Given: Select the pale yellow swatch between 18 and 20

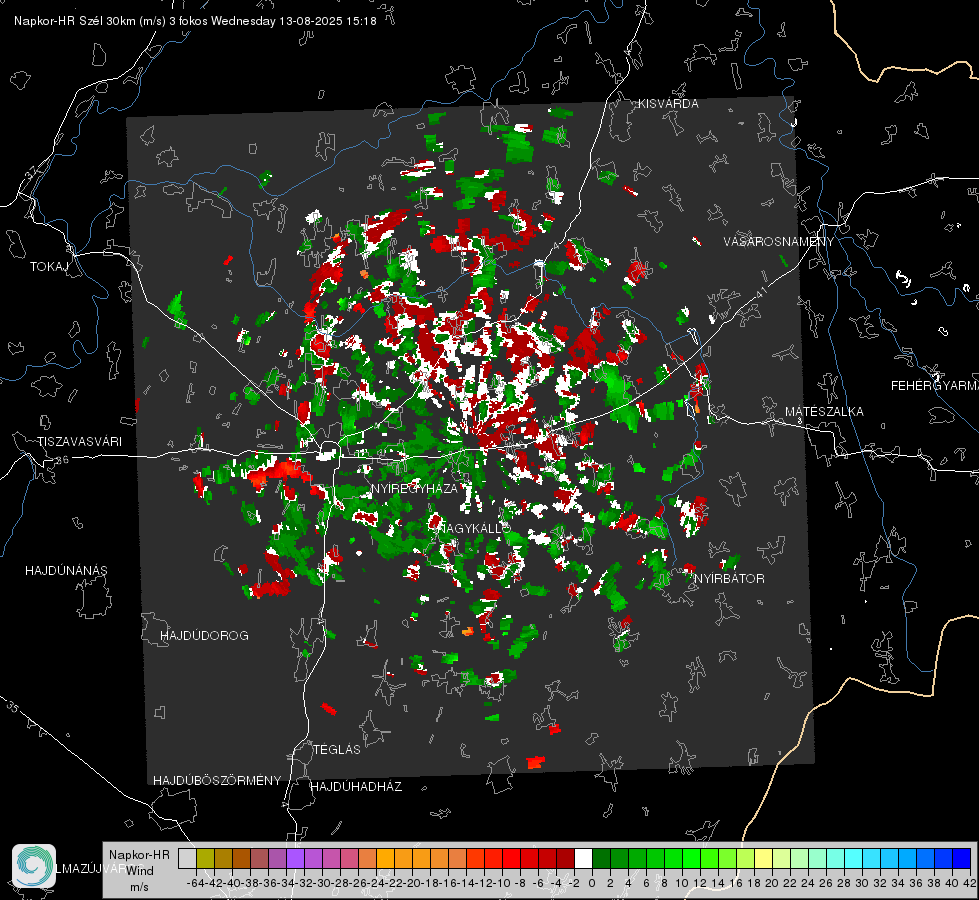Looking at the screenshot, I should [763, 858].
